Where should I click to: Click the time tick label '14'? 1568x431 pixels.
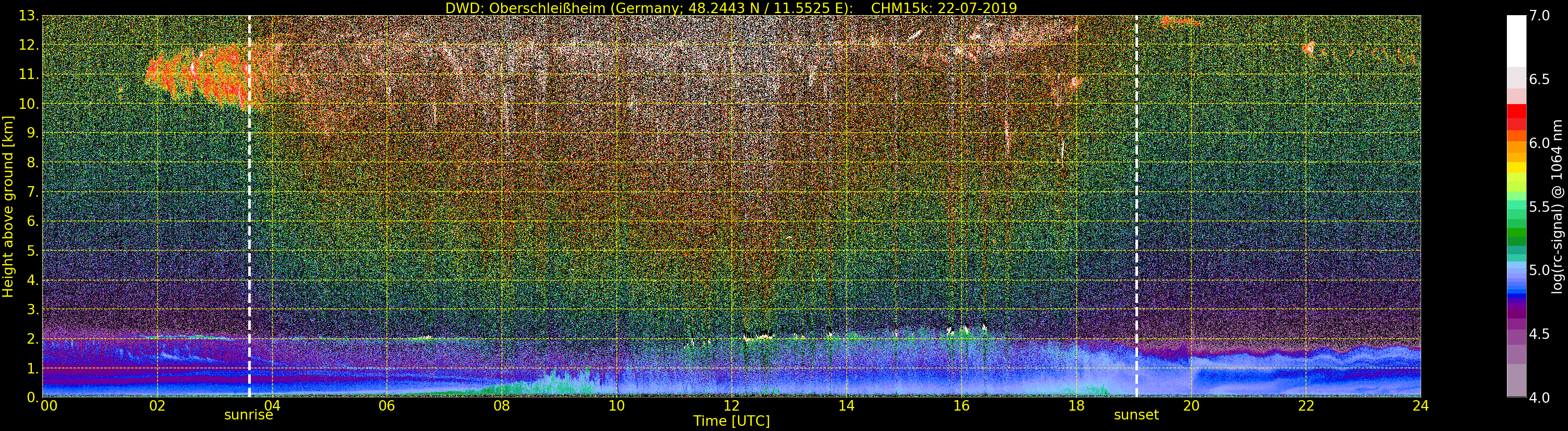[x=846, y=405]
